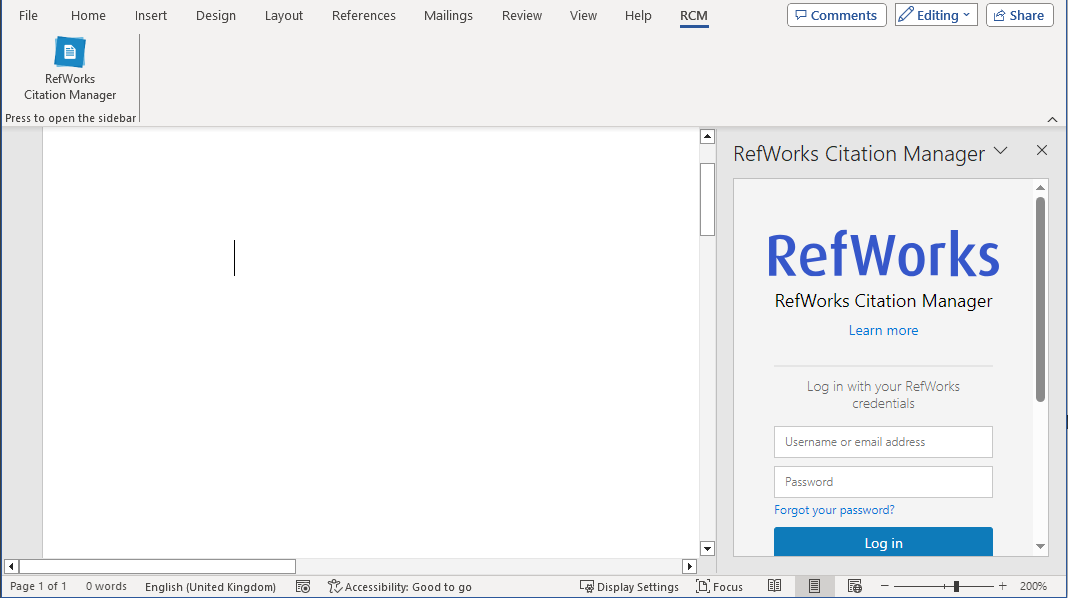Focus the Username or email address field
1068x598 pixels.
[883, 442]
